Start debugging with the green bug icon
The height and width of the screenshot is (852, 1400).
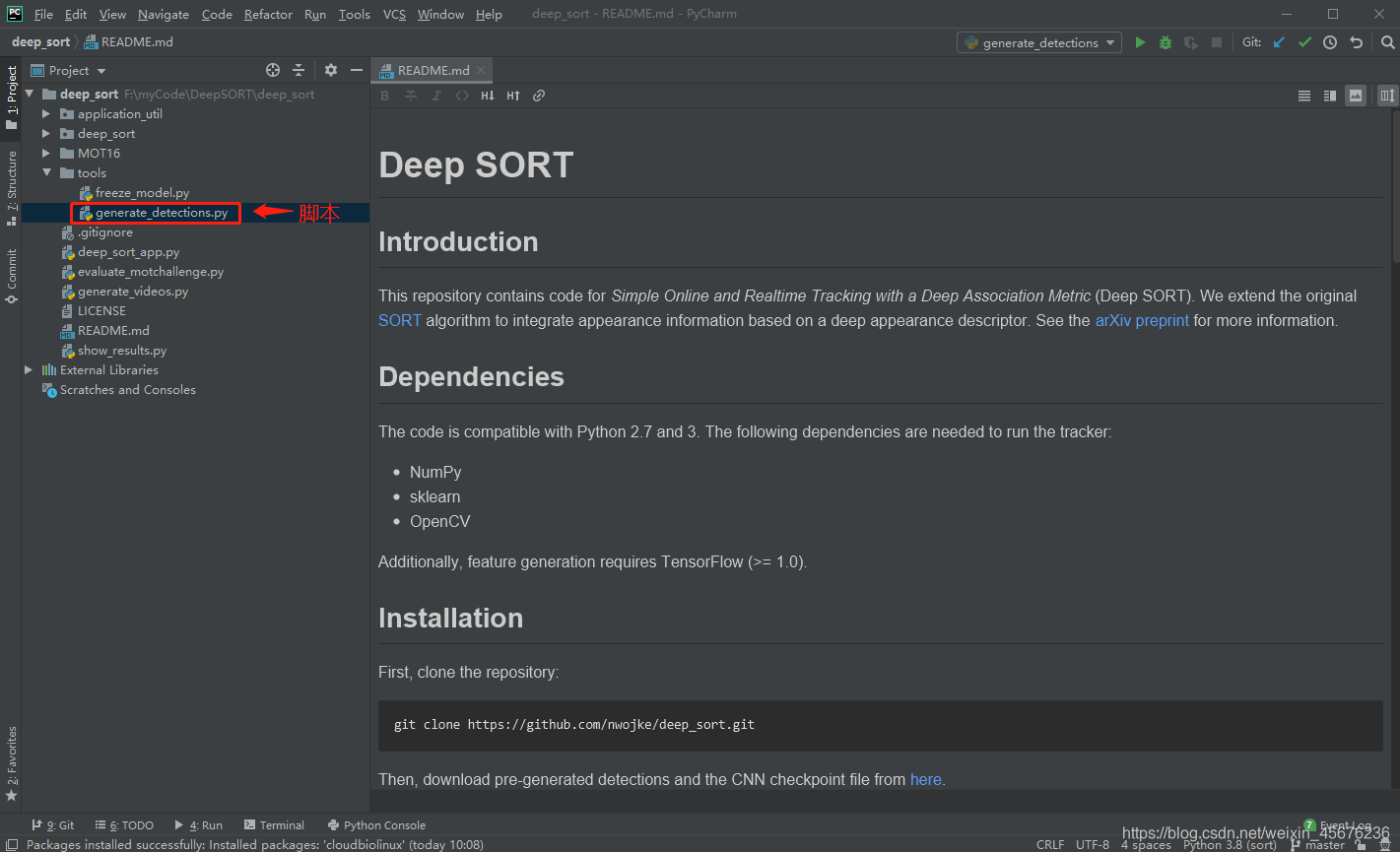pos(1166,42)
